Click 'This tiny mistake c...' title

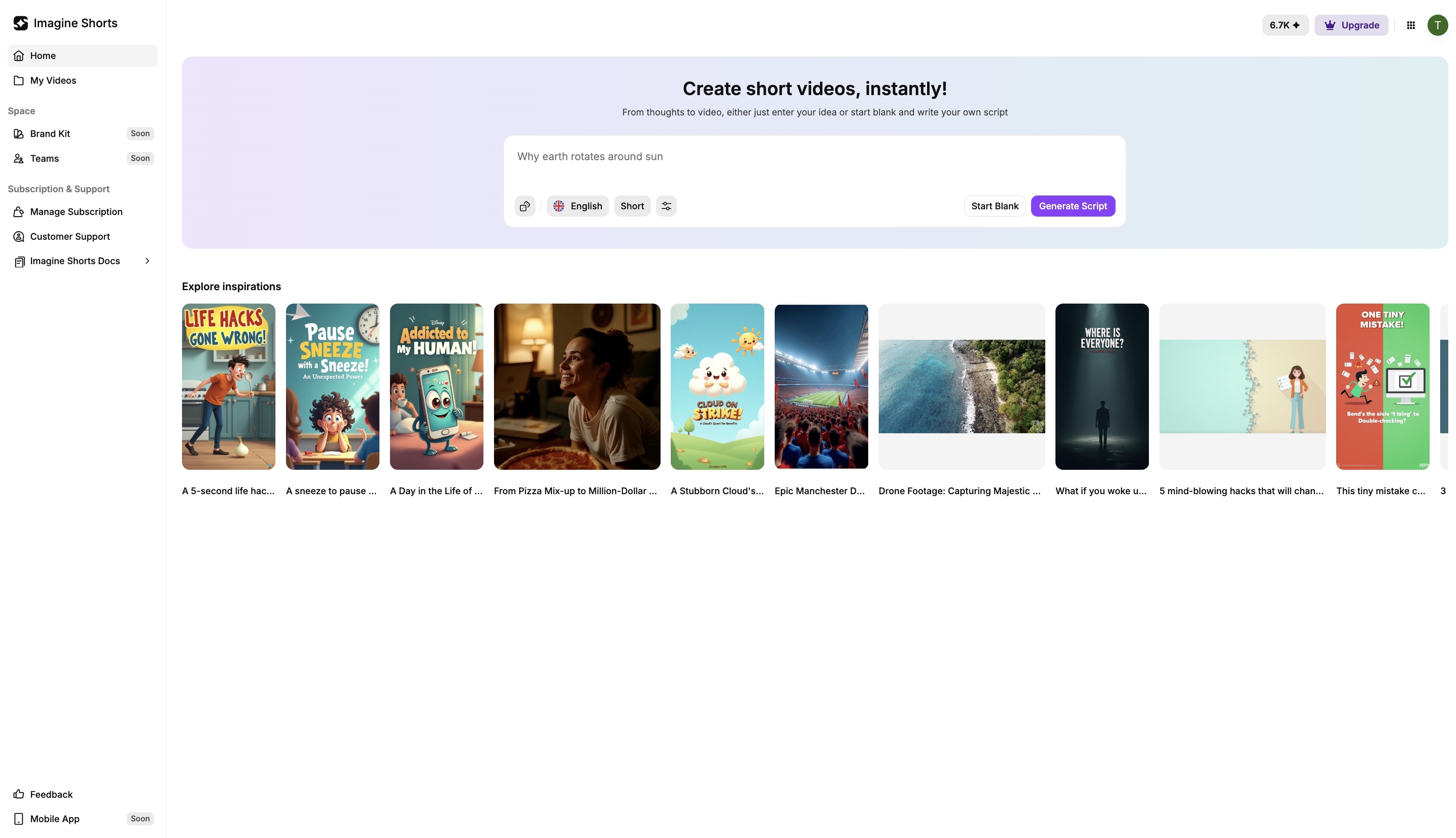coord(1380,491)
